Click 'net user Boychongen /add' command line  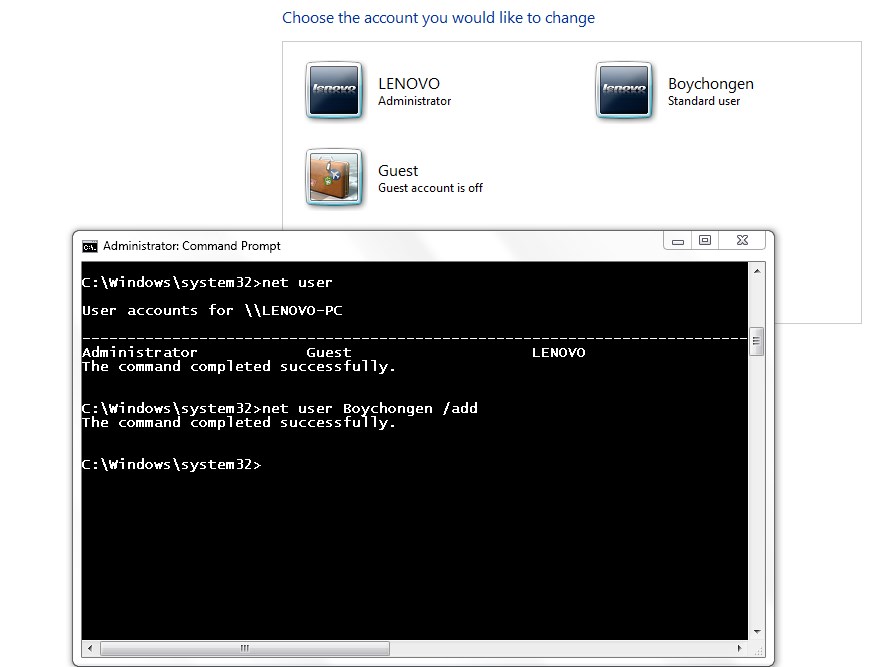pos(279,409)
